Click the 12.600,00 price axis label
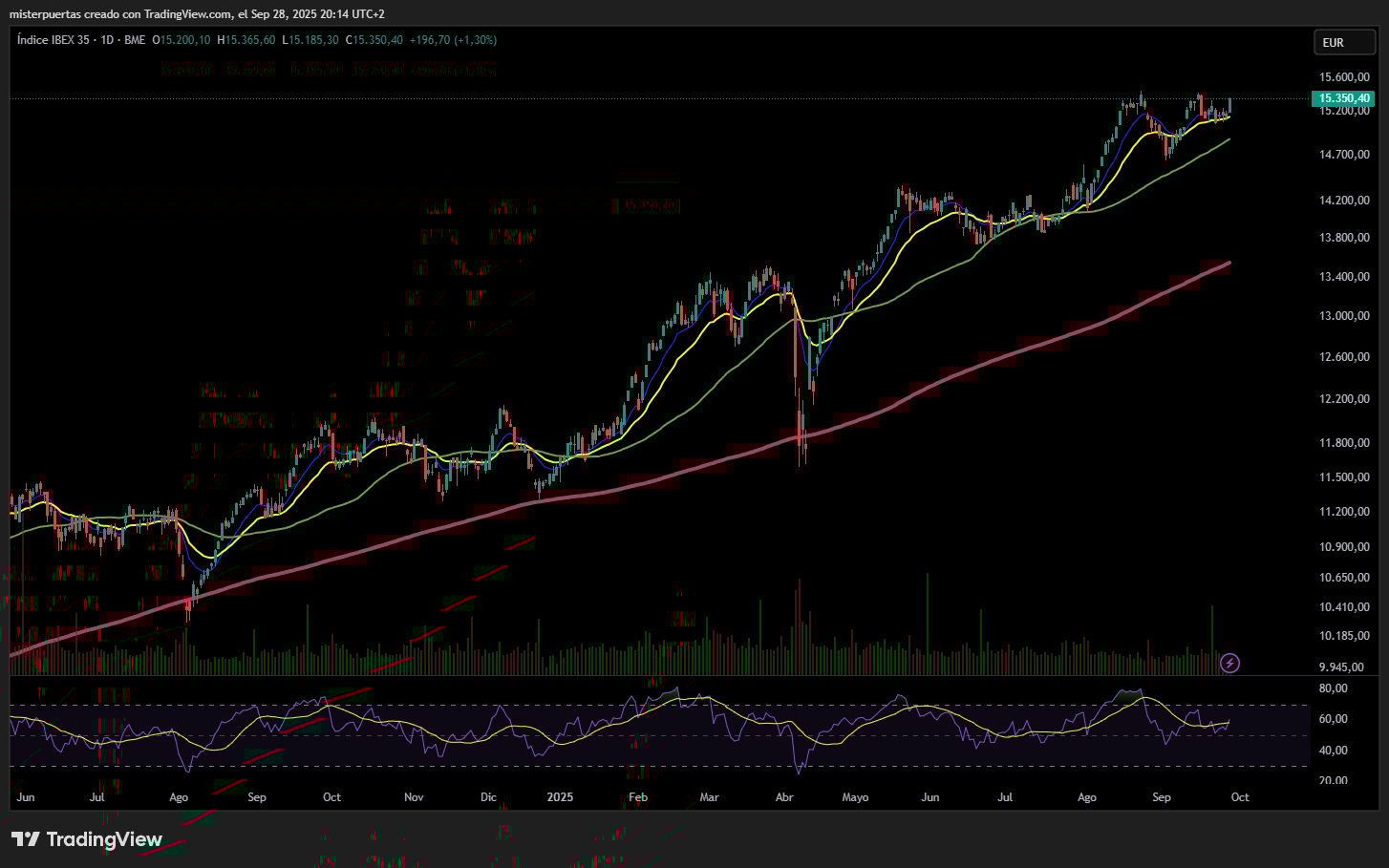This screenshot has height=868, width=1389. pyautogui.click(x=1344, y=357)
